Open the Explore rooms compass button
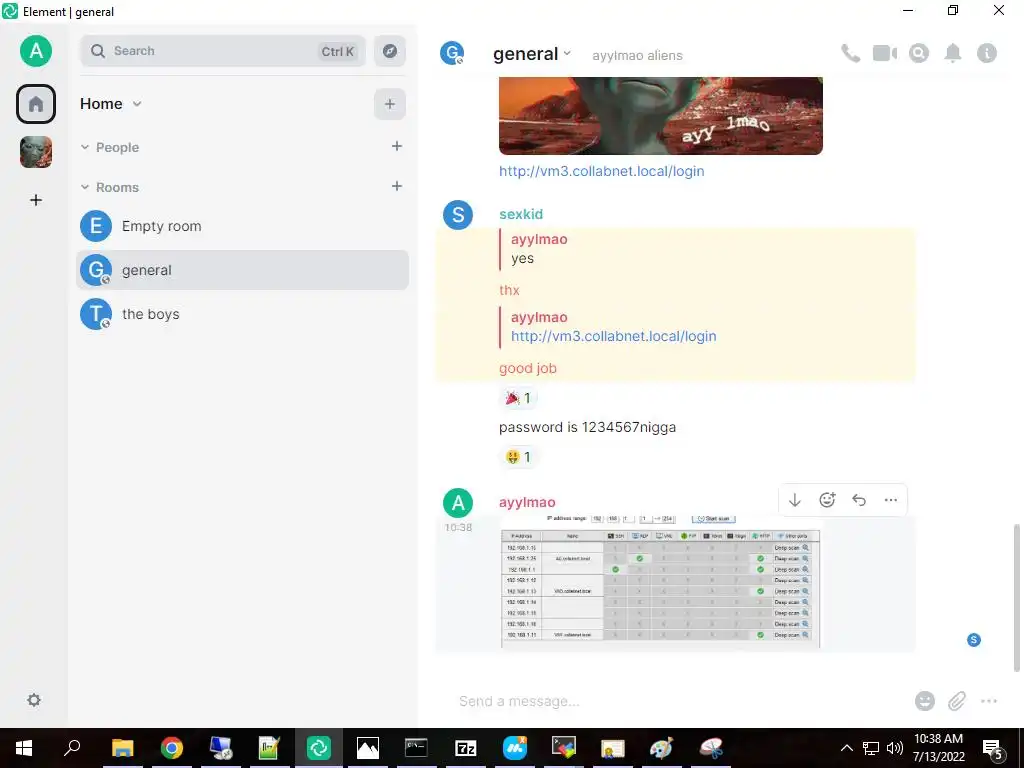Screen dimensions: 1024x768 click(390, 51)
